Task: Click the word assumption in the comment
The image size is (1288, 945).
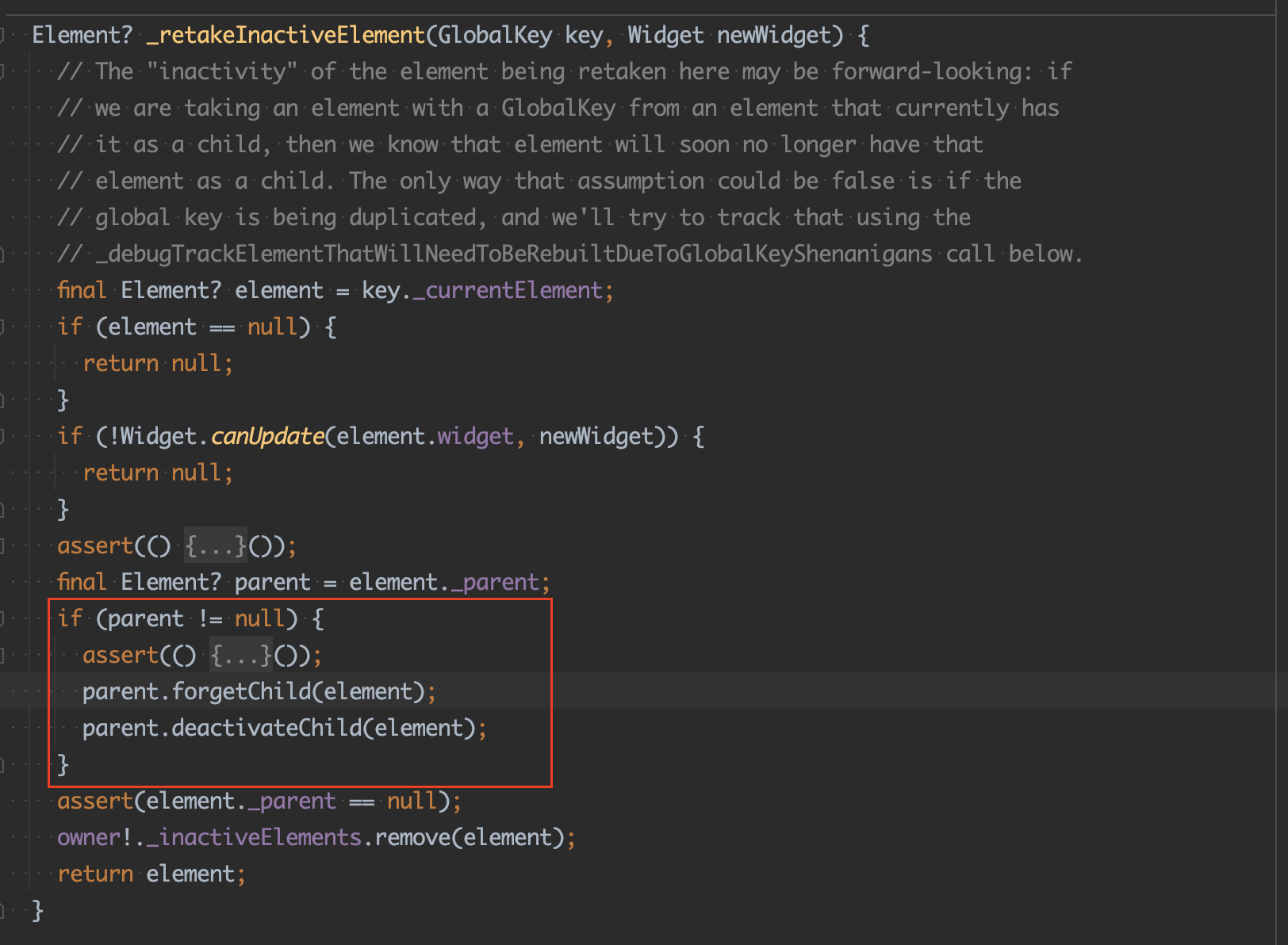Action: click(x=641, y=181)
